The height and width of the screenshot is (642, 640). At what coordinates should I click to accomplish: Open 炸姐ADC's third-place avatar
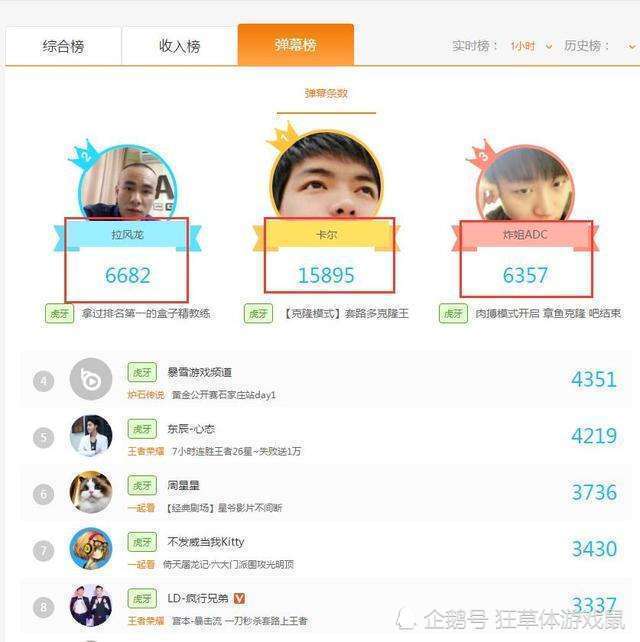point(525,184)
